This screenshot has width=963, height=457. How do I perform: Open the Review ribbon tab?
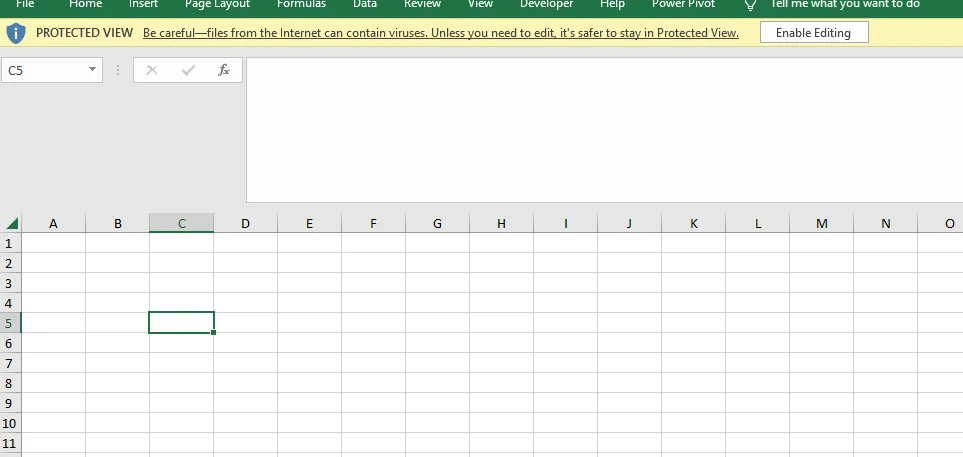(x=423, y=4)
